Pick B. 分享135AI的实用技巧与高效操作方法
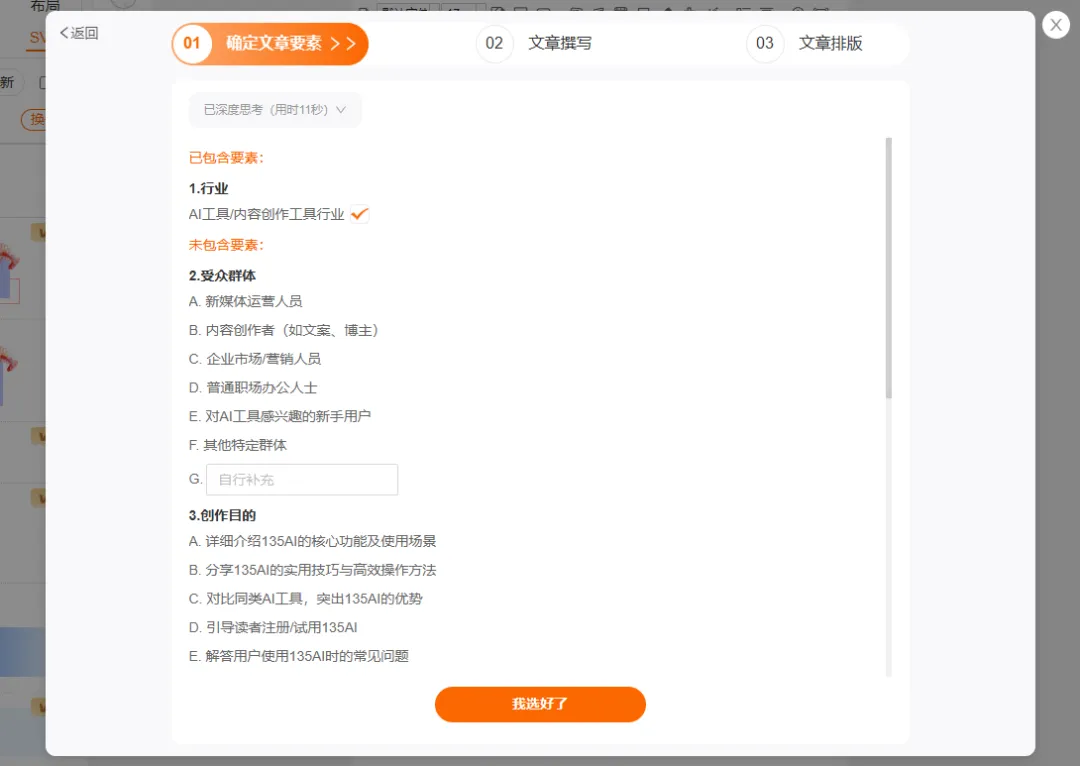Viewport: 1080px width, 766px height. pos(313,570)
